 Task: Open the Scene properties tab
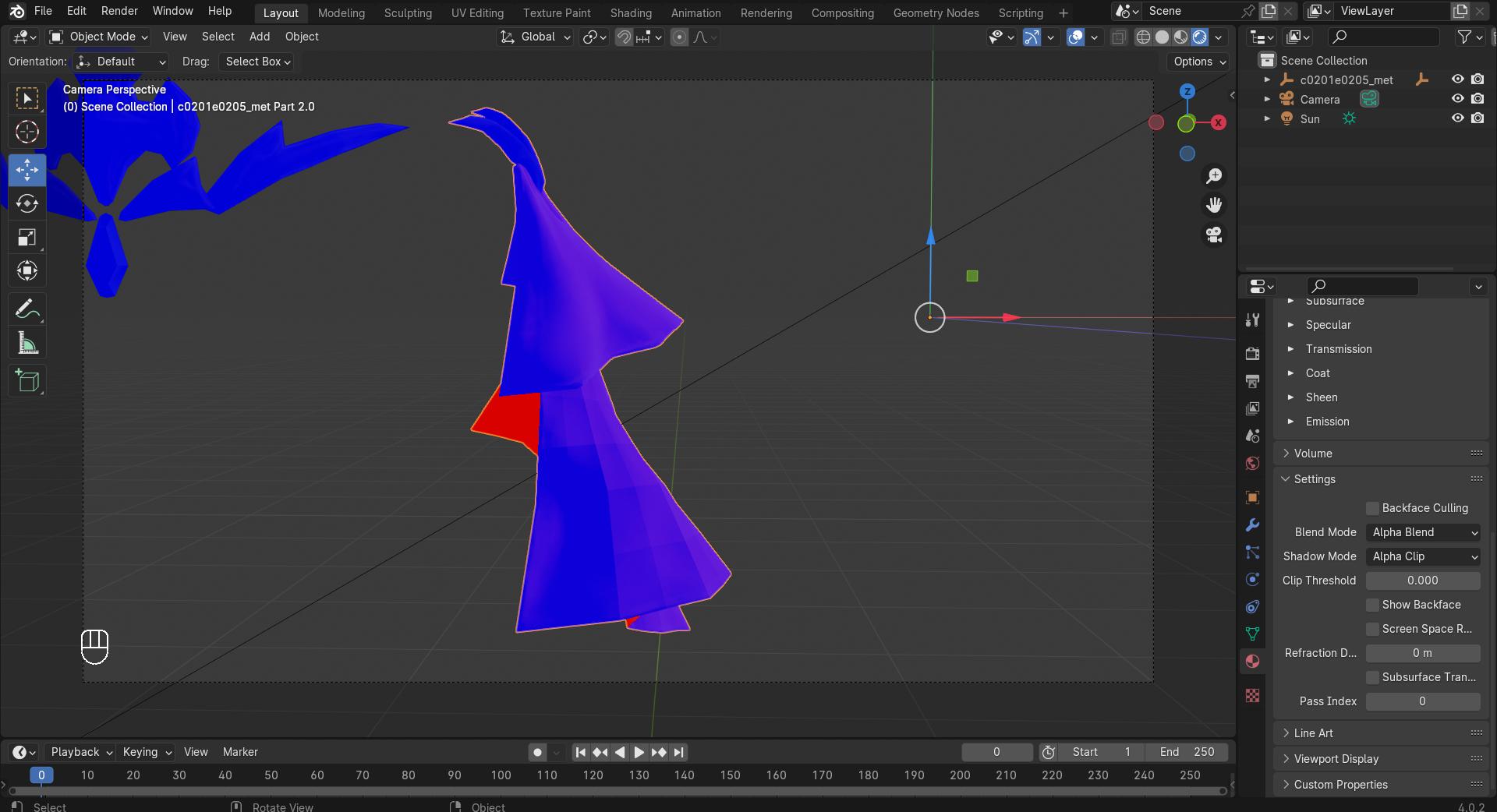point(1252,436)
